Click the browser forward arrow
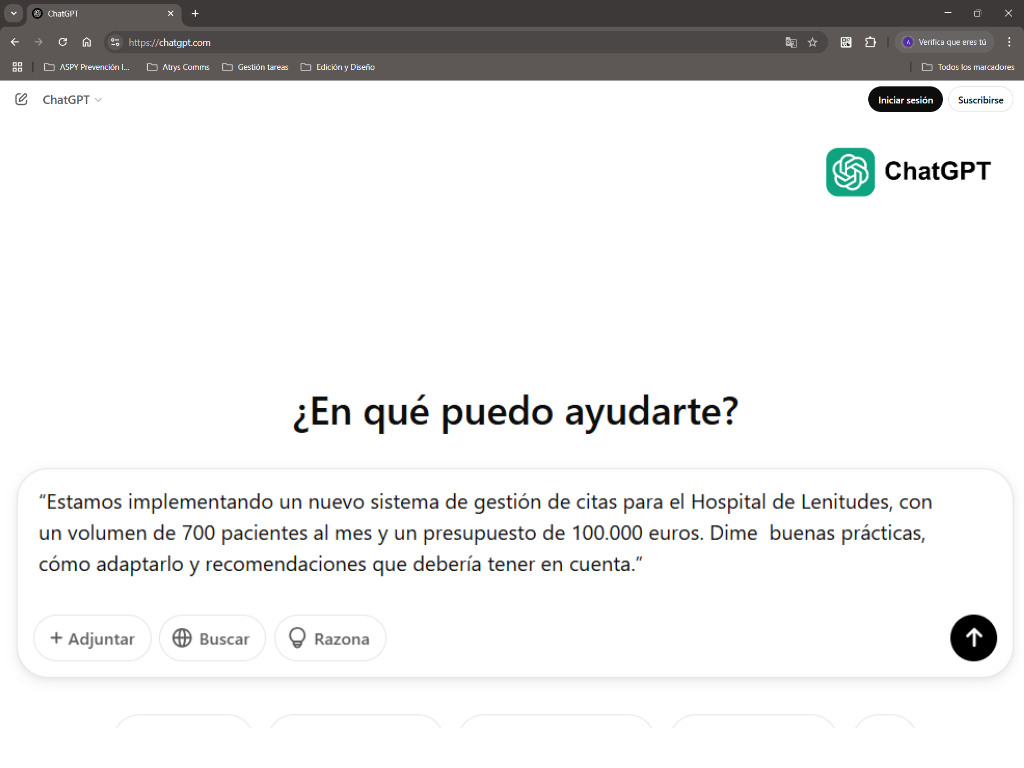Viewport: 1024px width, 768px height. point(39,42)
